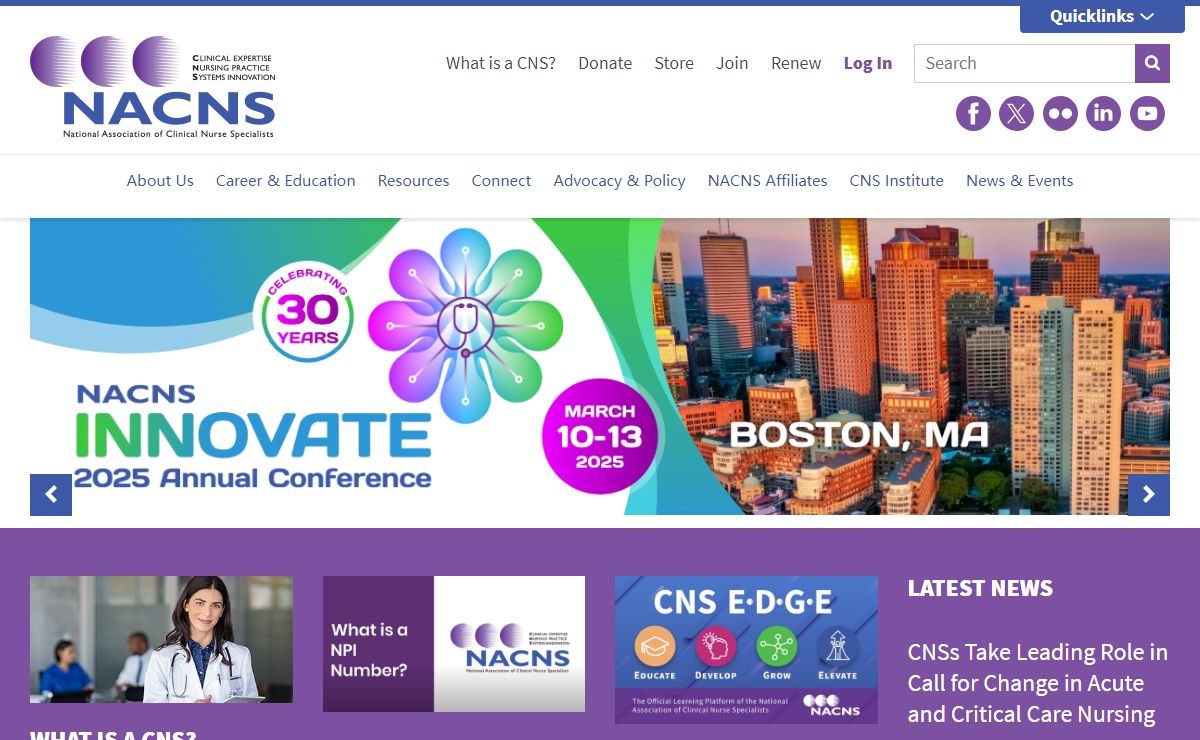Open the nurse photo thumbnail

coord(161,639)
